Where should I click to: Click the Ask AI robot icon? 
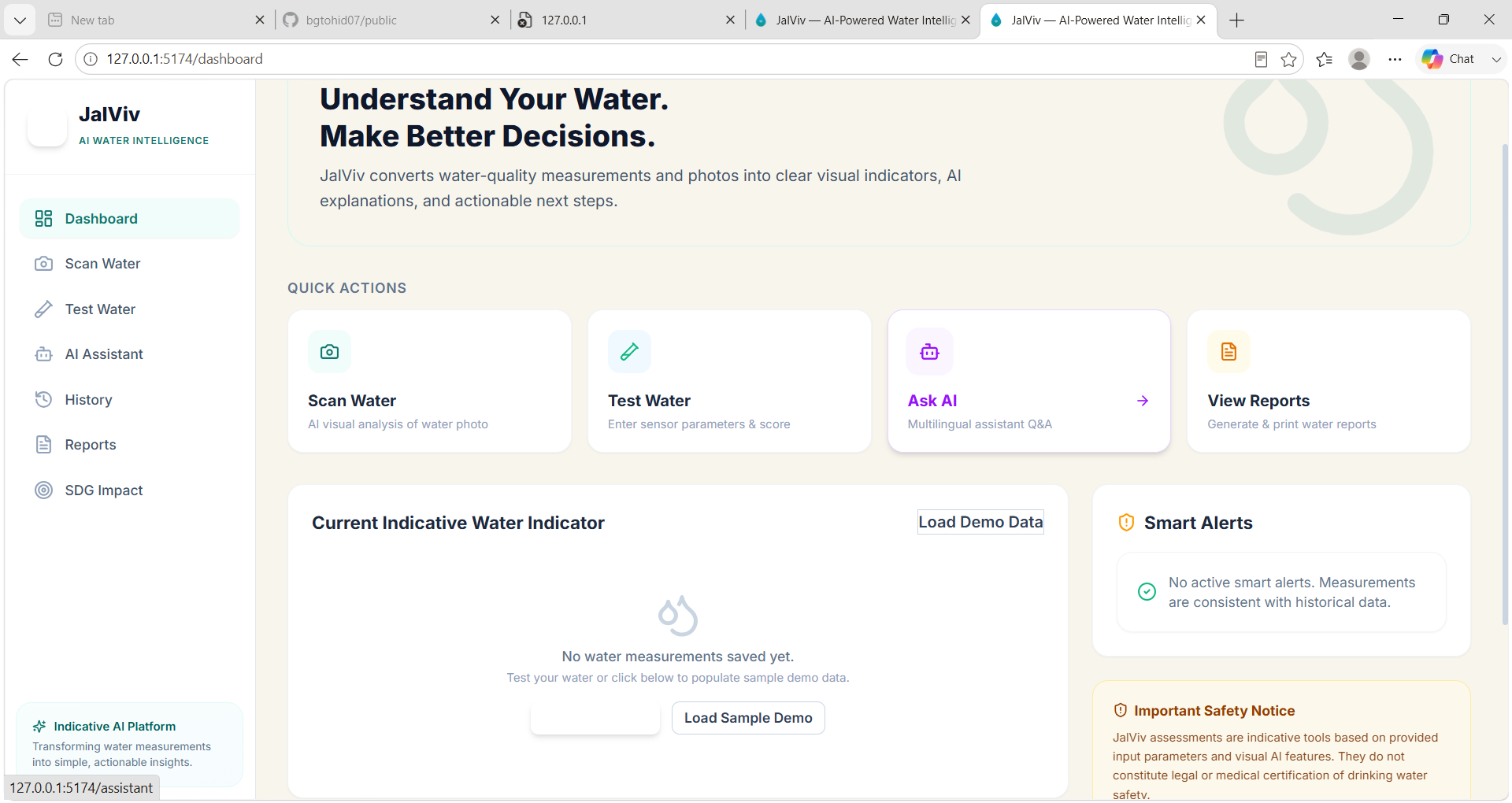pos(929,352)
